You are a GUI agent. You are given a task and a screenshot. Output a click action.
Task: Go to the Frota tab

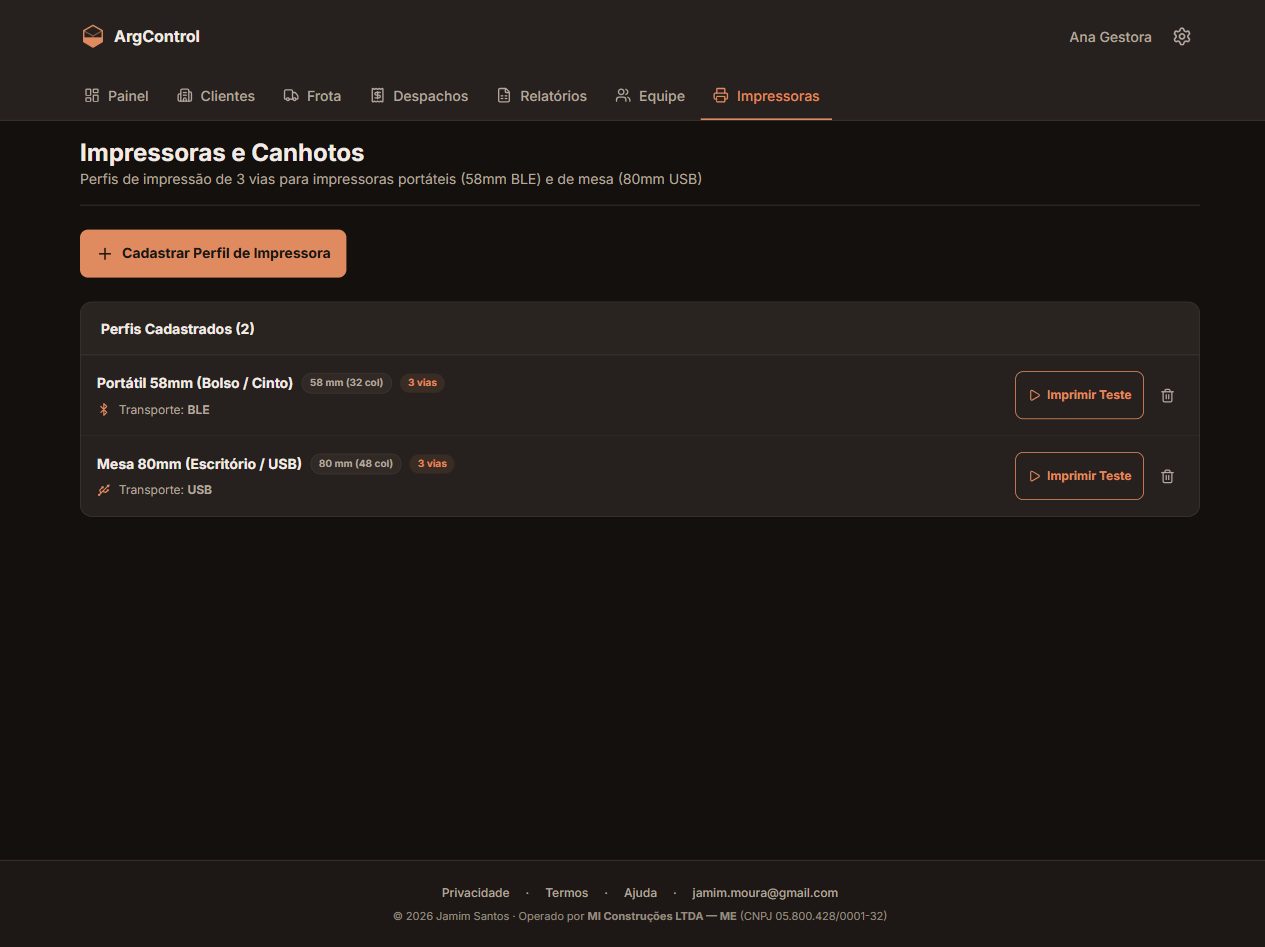click(x=312, y=96)
